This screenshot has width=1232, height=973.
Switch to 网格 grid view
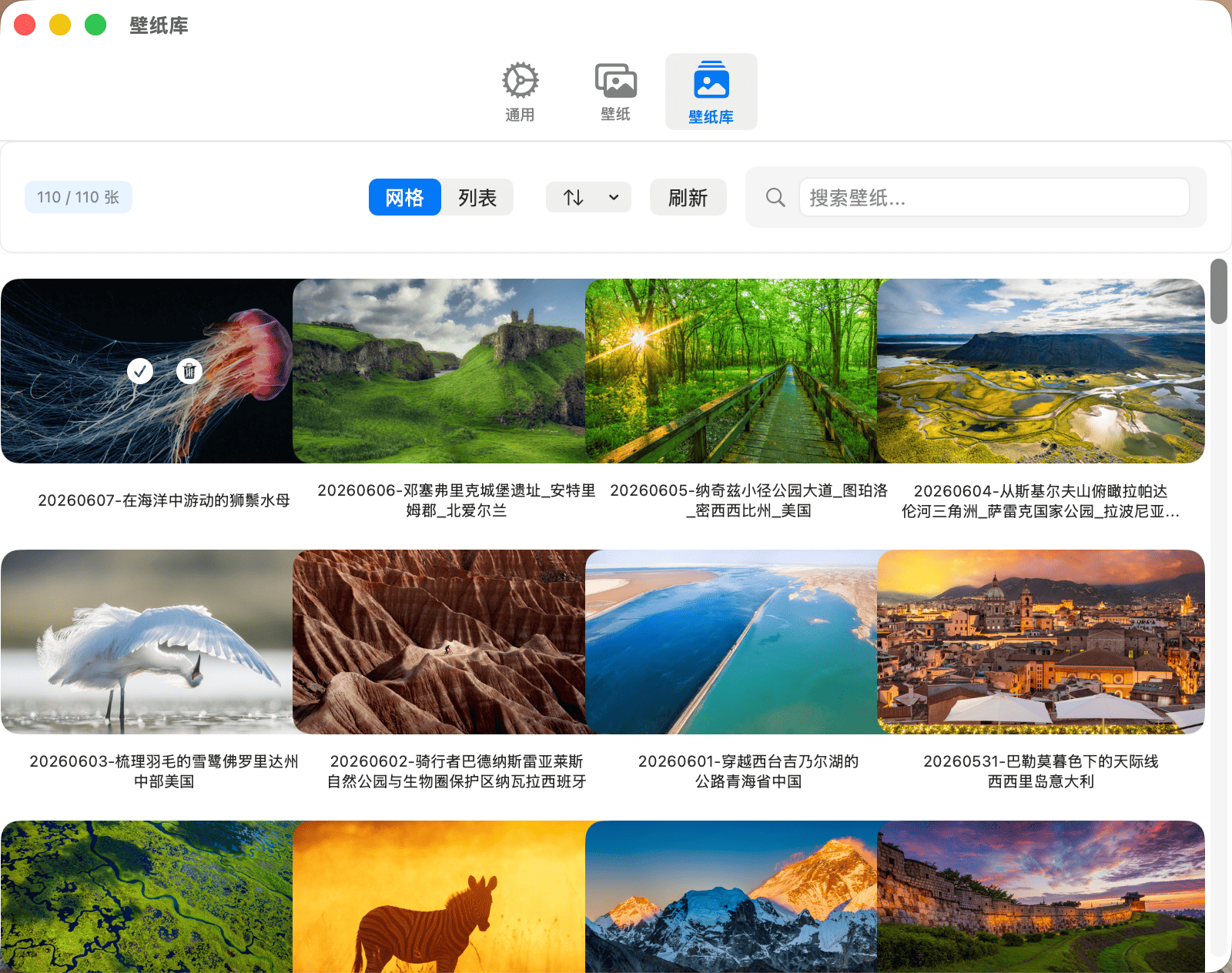point(404,197)
